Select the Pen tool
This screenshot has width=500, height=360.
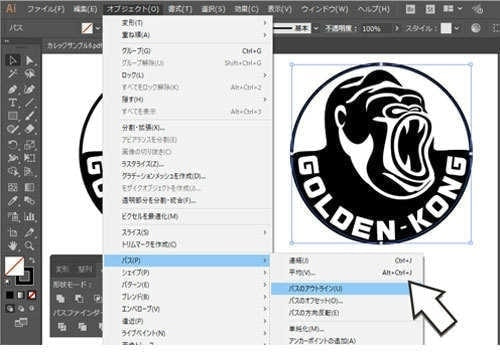coord(13,89)
